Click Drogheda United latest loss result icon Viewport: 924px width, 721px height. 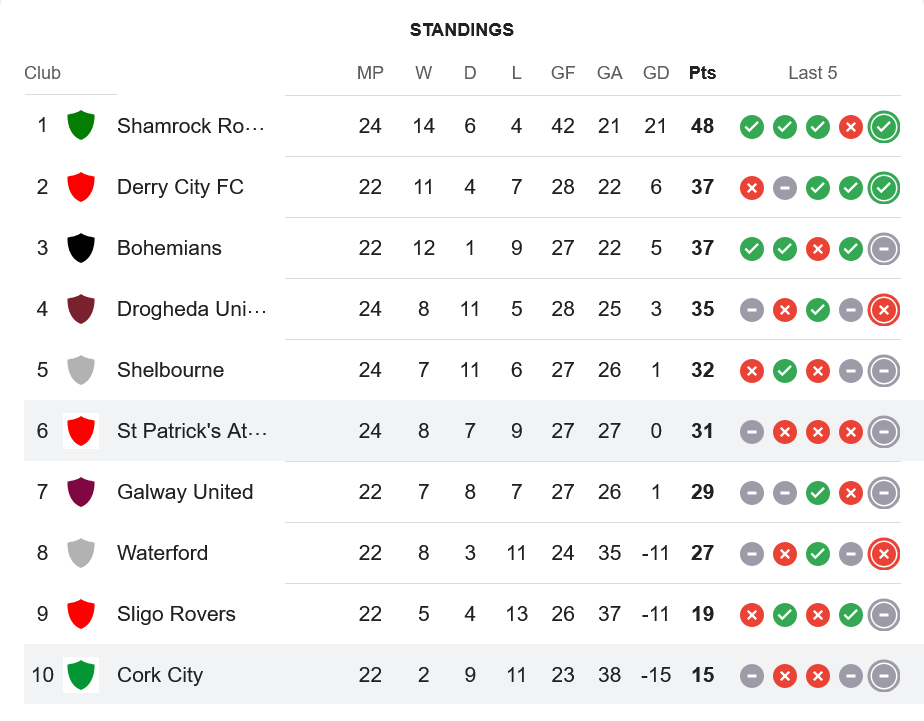(883, 310)
